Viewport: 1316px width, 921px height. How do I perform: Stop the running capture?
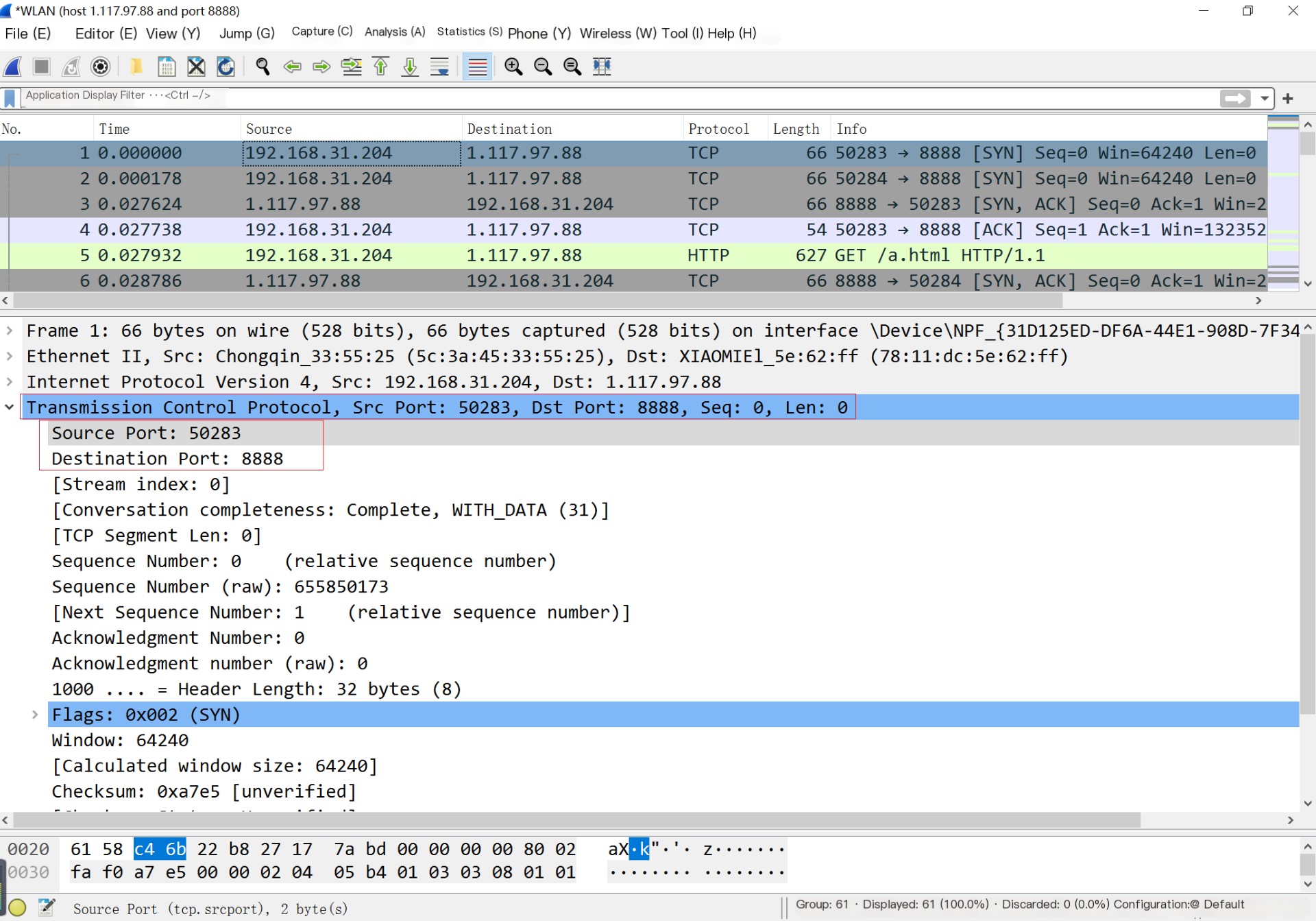tap(42, 67)
